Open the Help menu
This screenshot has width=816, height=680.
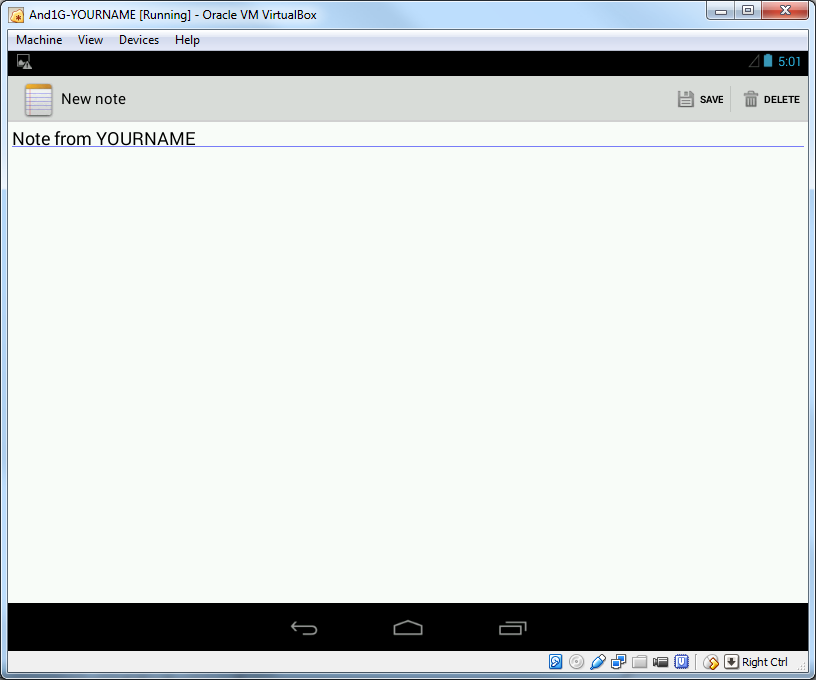187,40
